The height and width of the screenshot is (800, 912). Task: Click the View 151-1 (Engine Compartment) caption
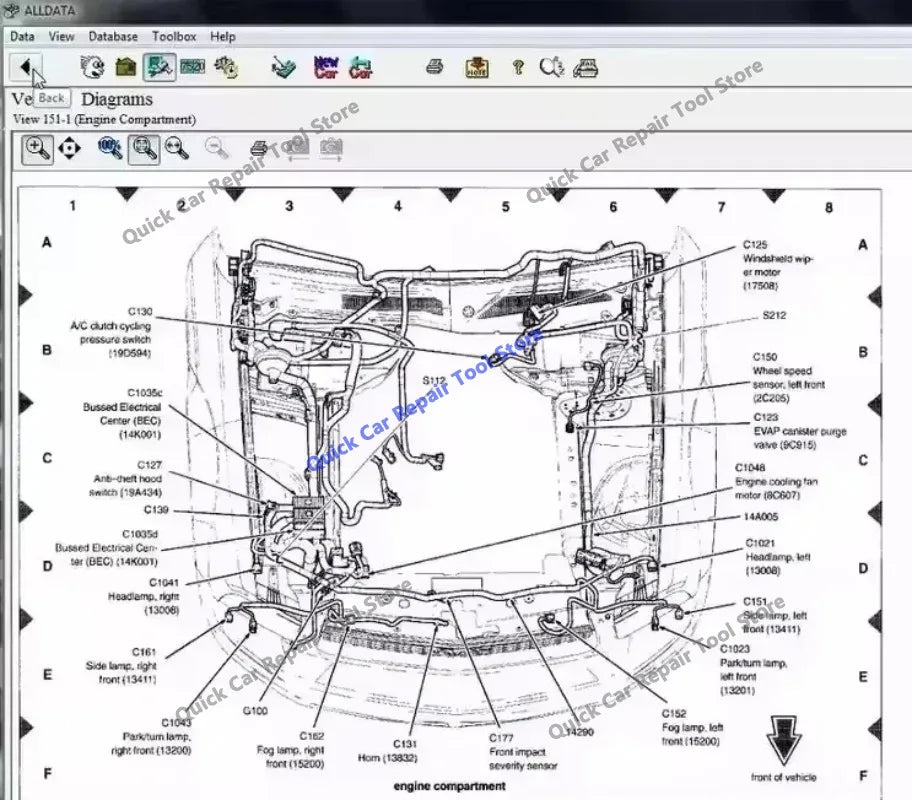(104, 119)
